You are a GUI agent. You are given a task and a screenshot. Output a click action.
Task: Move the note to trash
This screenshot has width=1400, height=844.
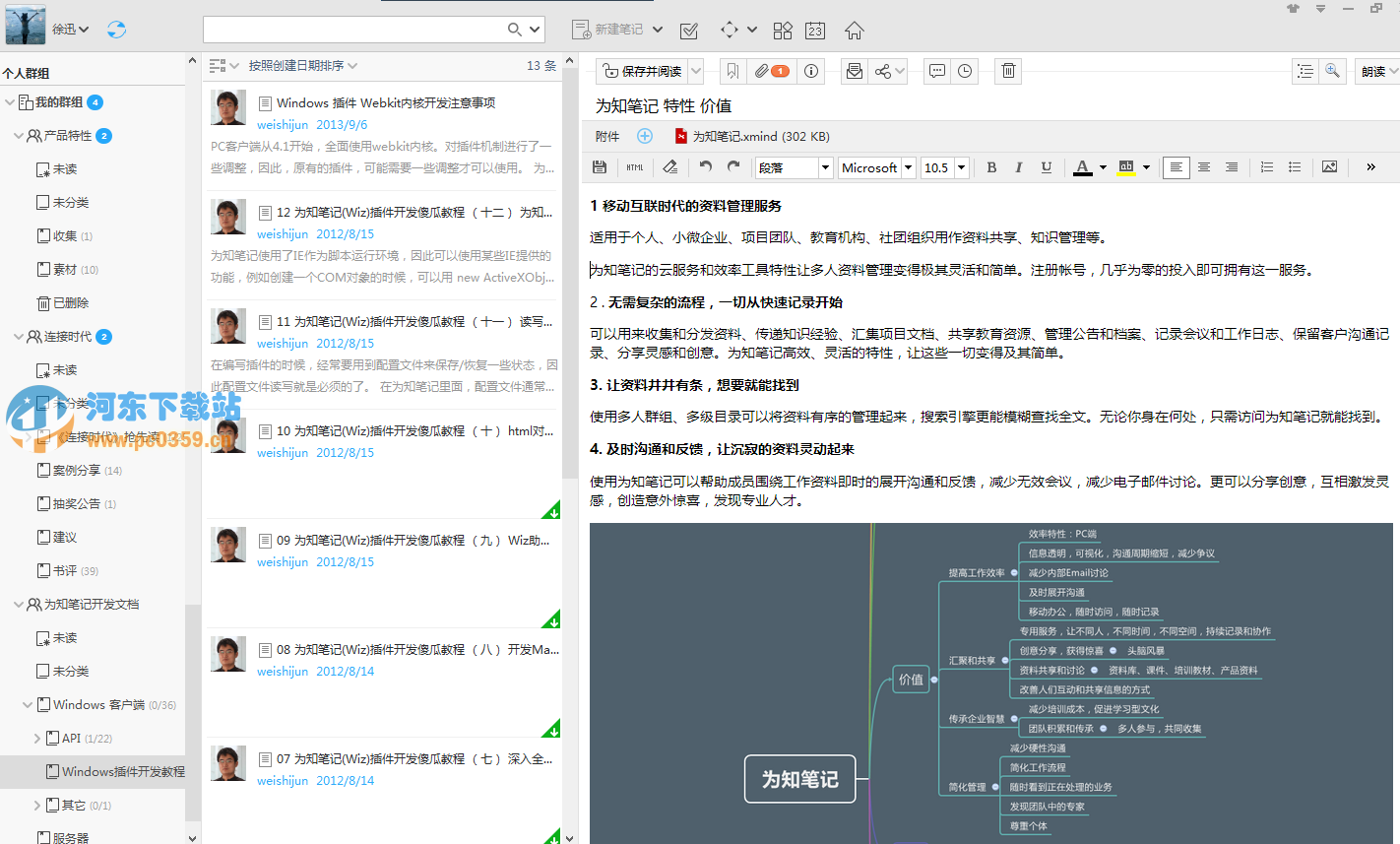pos(1007,70)
